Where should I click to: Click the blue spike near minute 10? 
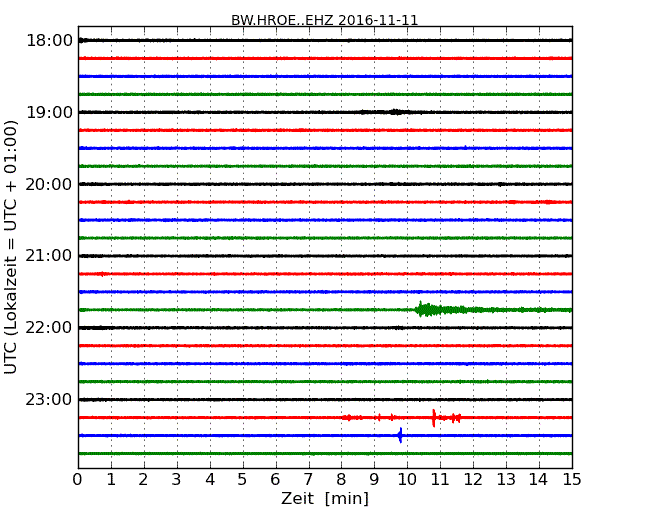400,435
